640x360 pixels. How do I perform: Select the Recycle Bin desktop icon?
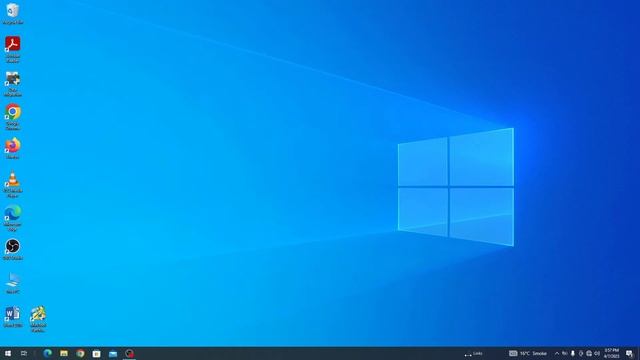click(13, 13)
